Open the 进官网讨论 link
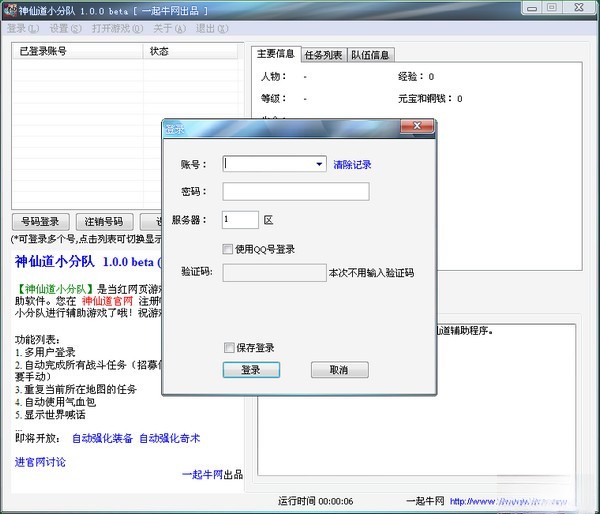This screenshot has width=600, height=514. (x=40, y=462)
